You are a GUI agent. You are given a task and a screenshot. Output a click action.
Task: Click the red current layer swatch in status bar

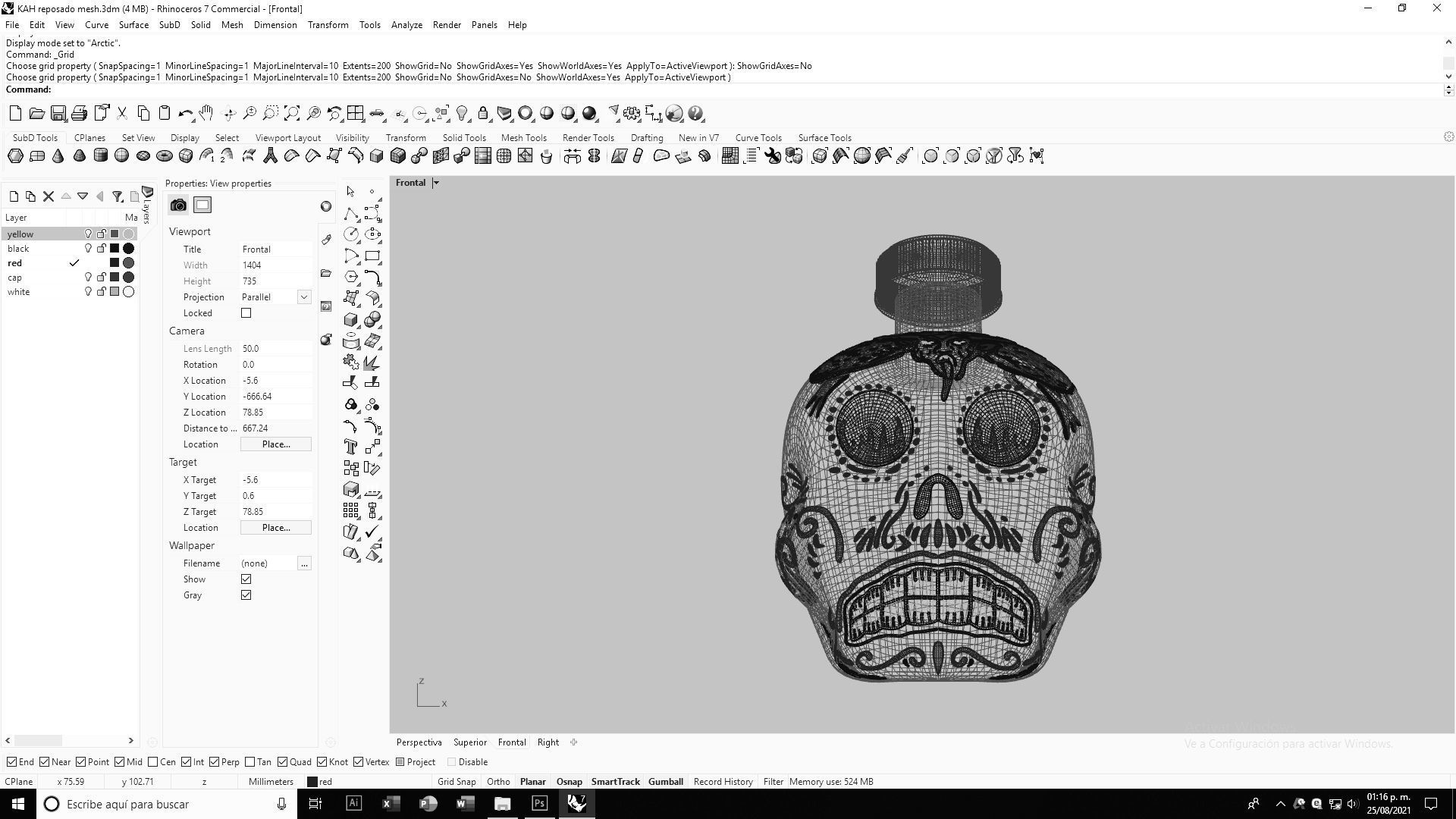[312, 782]
